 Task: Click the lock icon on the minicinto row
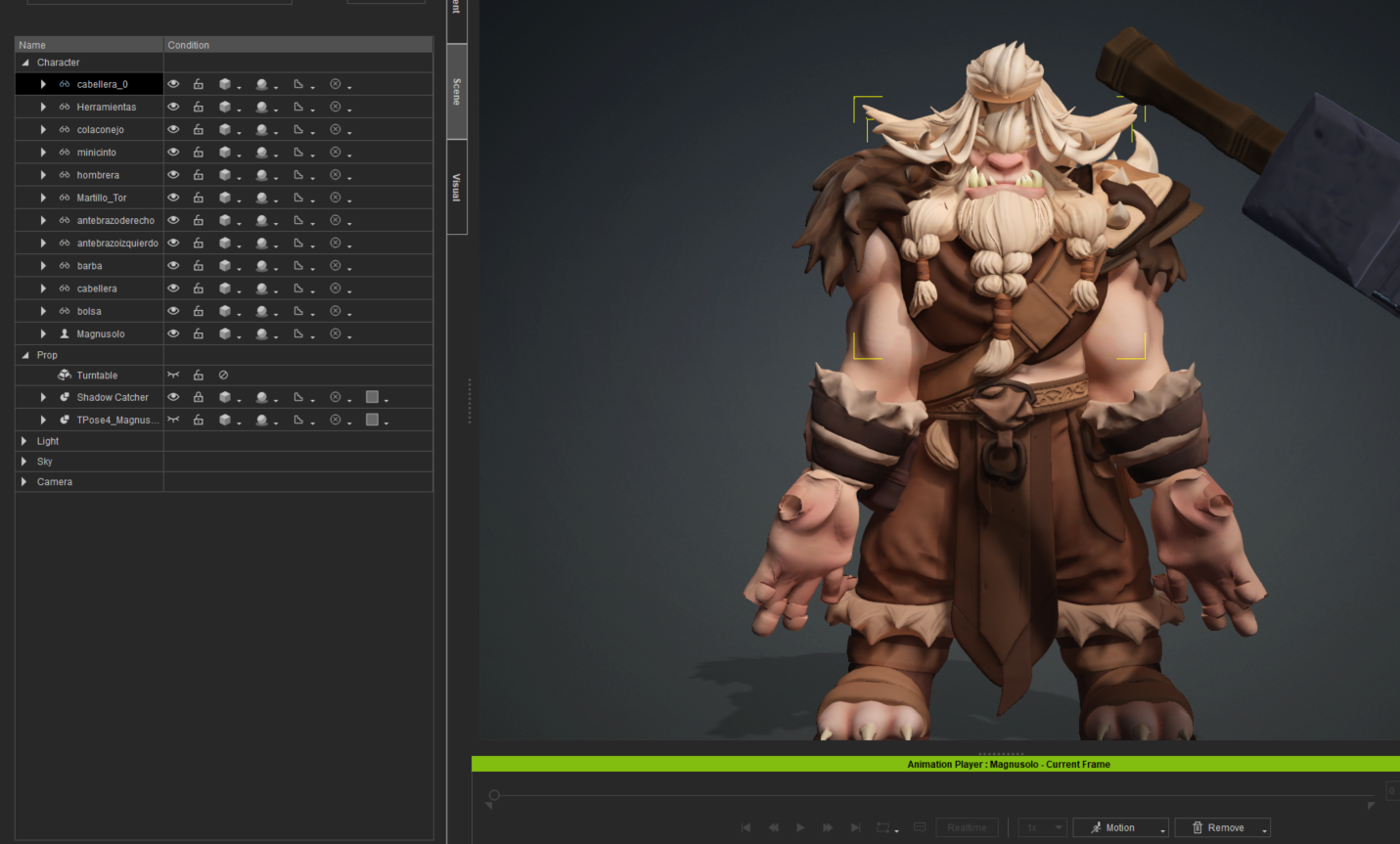199,153
